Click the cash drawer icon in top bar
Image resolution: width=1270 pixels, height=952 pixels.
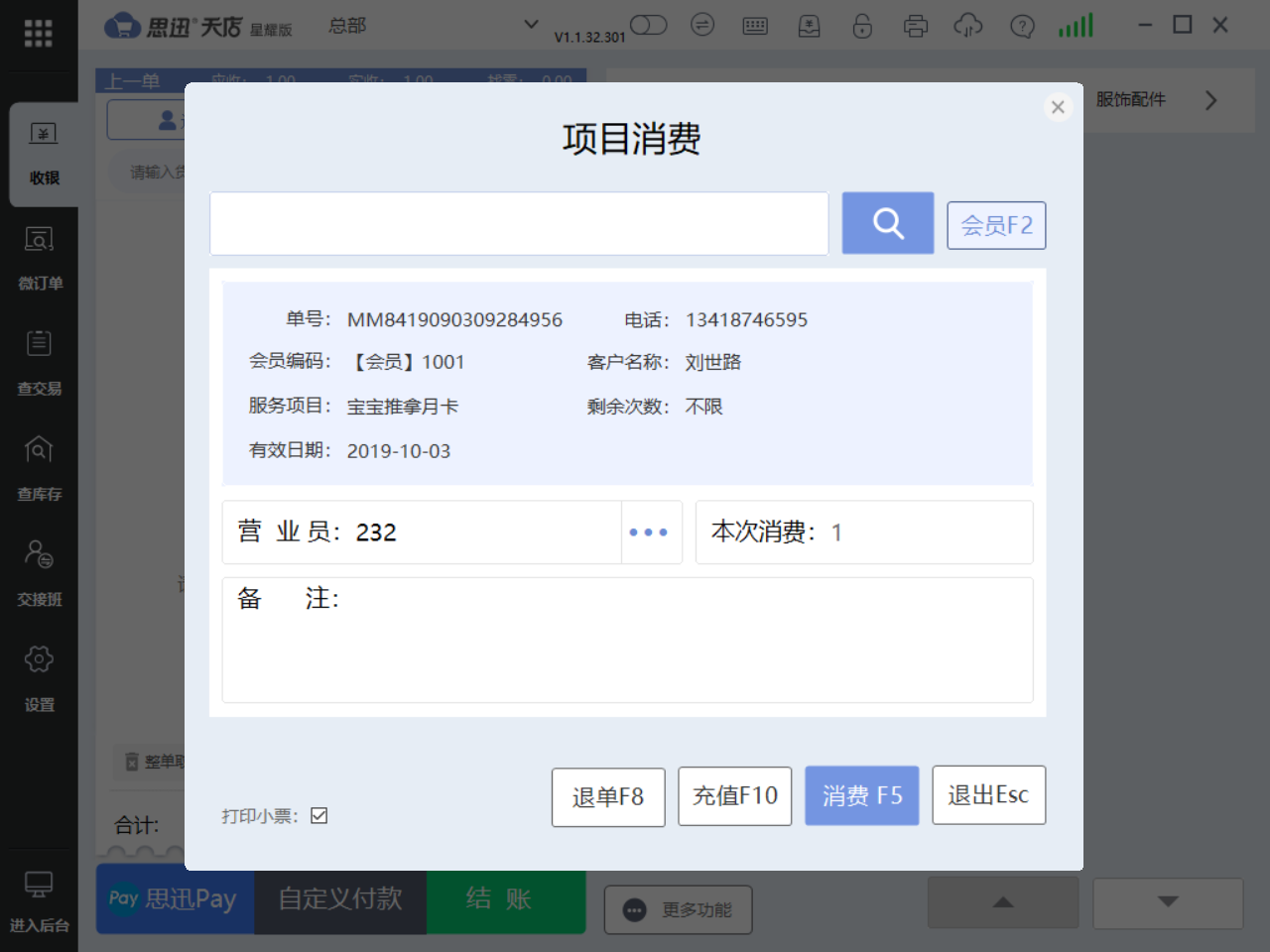[809, 25]
